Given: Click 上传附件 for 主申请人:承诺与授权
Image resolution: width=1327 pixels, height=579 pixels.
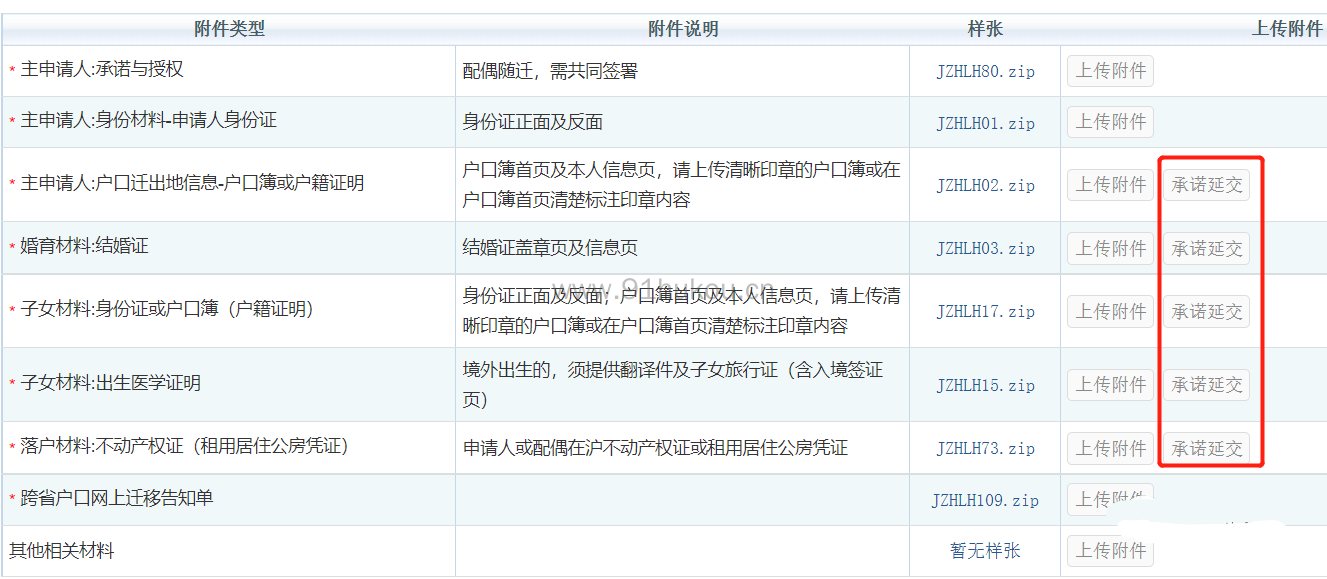Looking at the screenshot, I should [x=1110, y=71].
